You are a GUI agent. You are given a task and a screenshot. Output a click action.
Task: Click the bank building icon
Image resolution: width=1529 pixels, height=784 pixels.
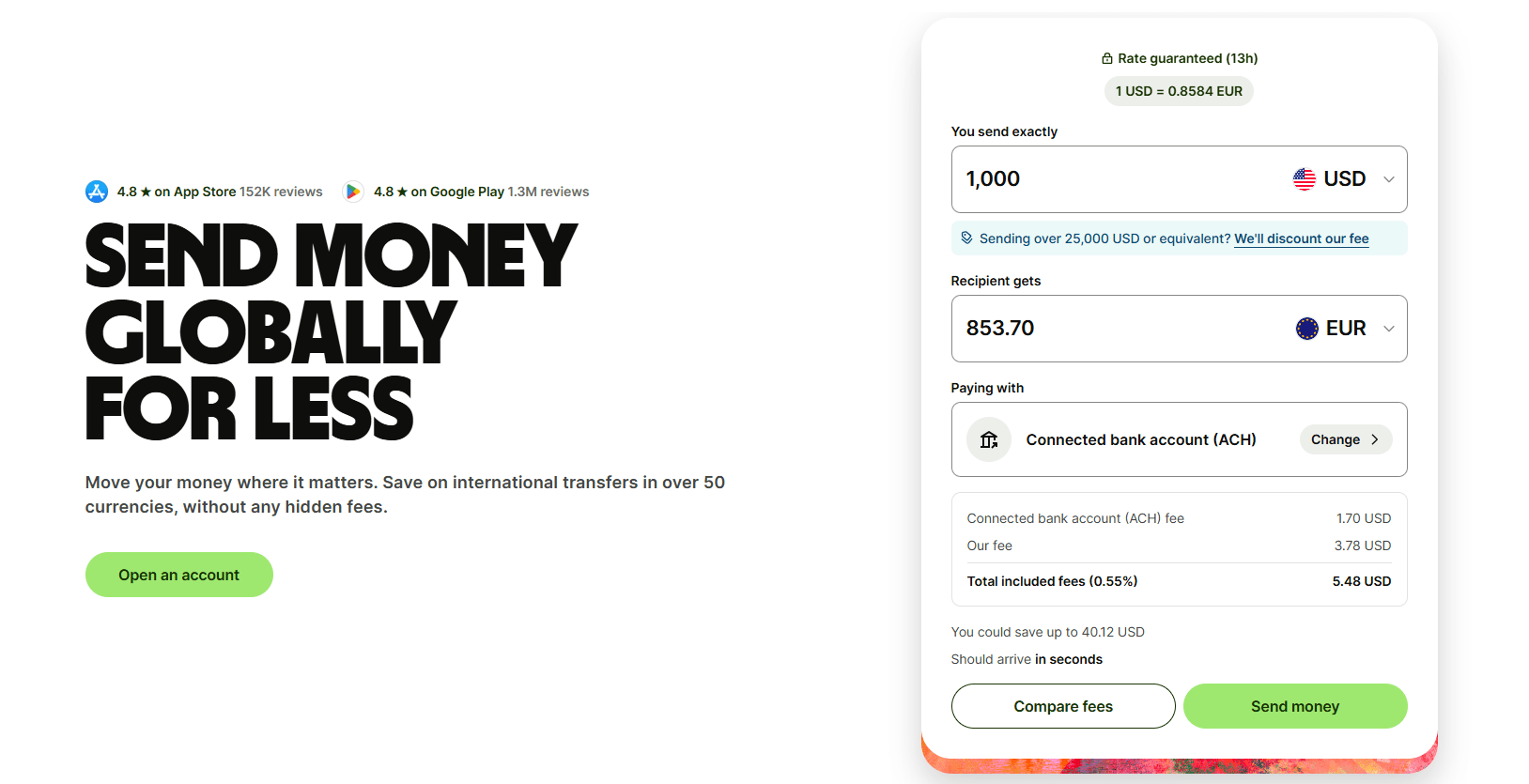[x=989, y=439]
